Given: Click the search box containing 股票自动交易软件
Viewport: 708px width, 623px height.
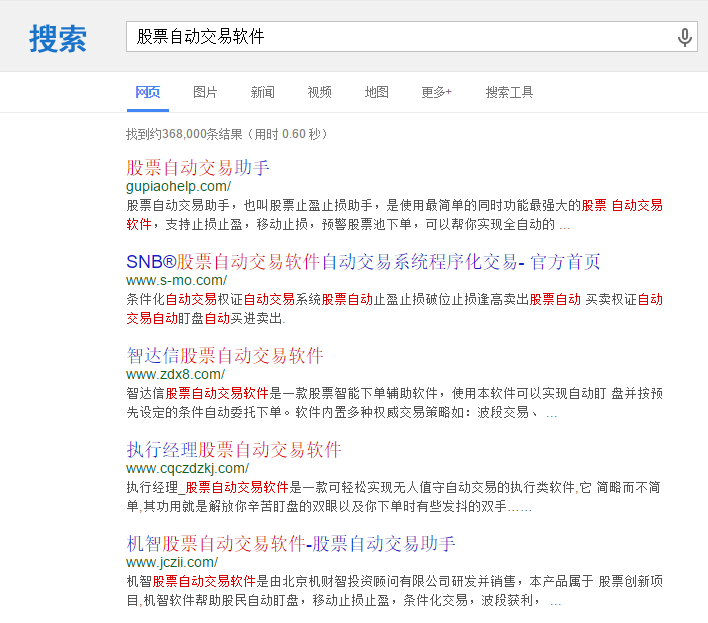Looking at the screenshot, I should click(411, 37).
